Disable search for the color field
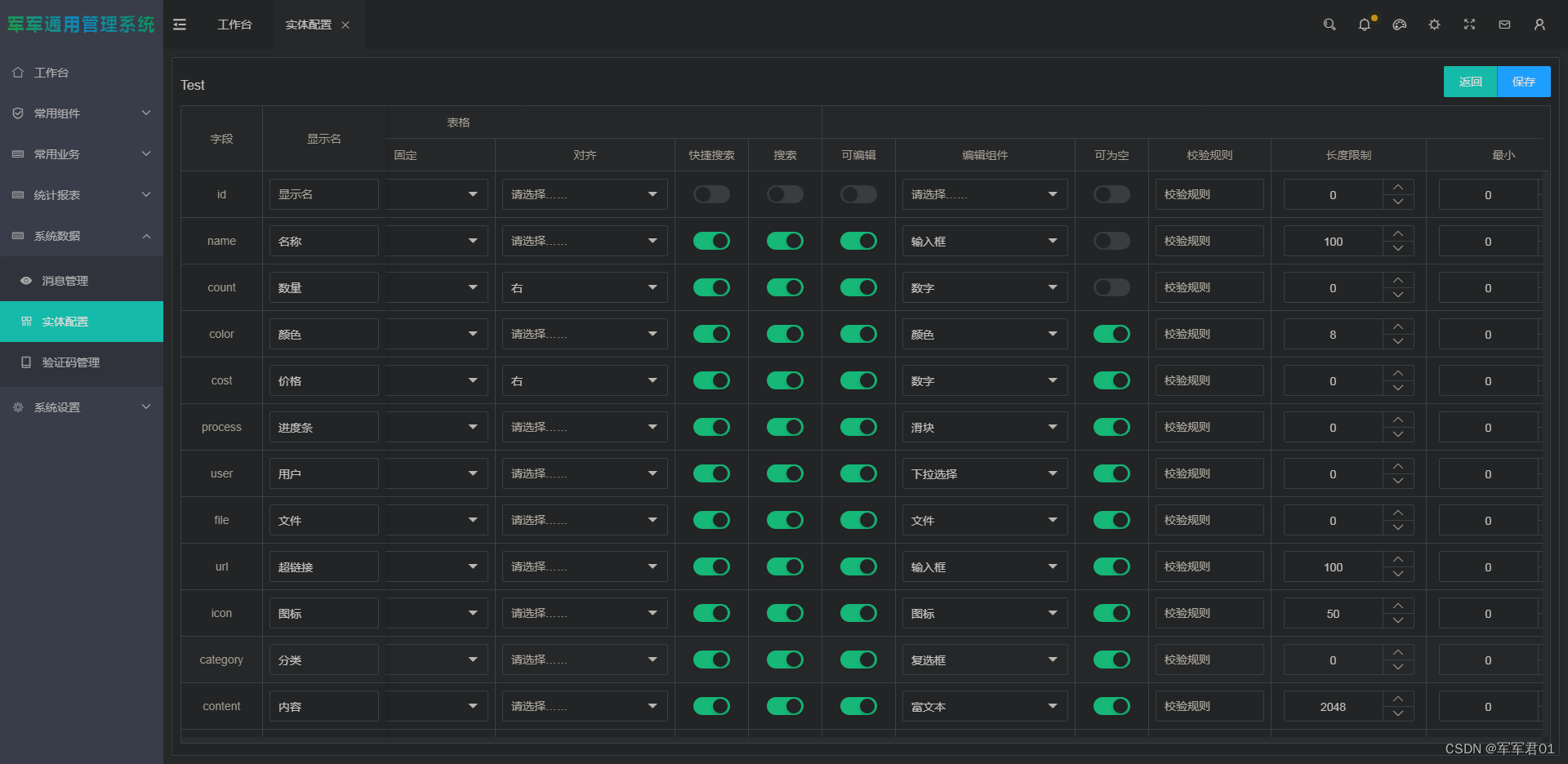 (x=785, y=334)
